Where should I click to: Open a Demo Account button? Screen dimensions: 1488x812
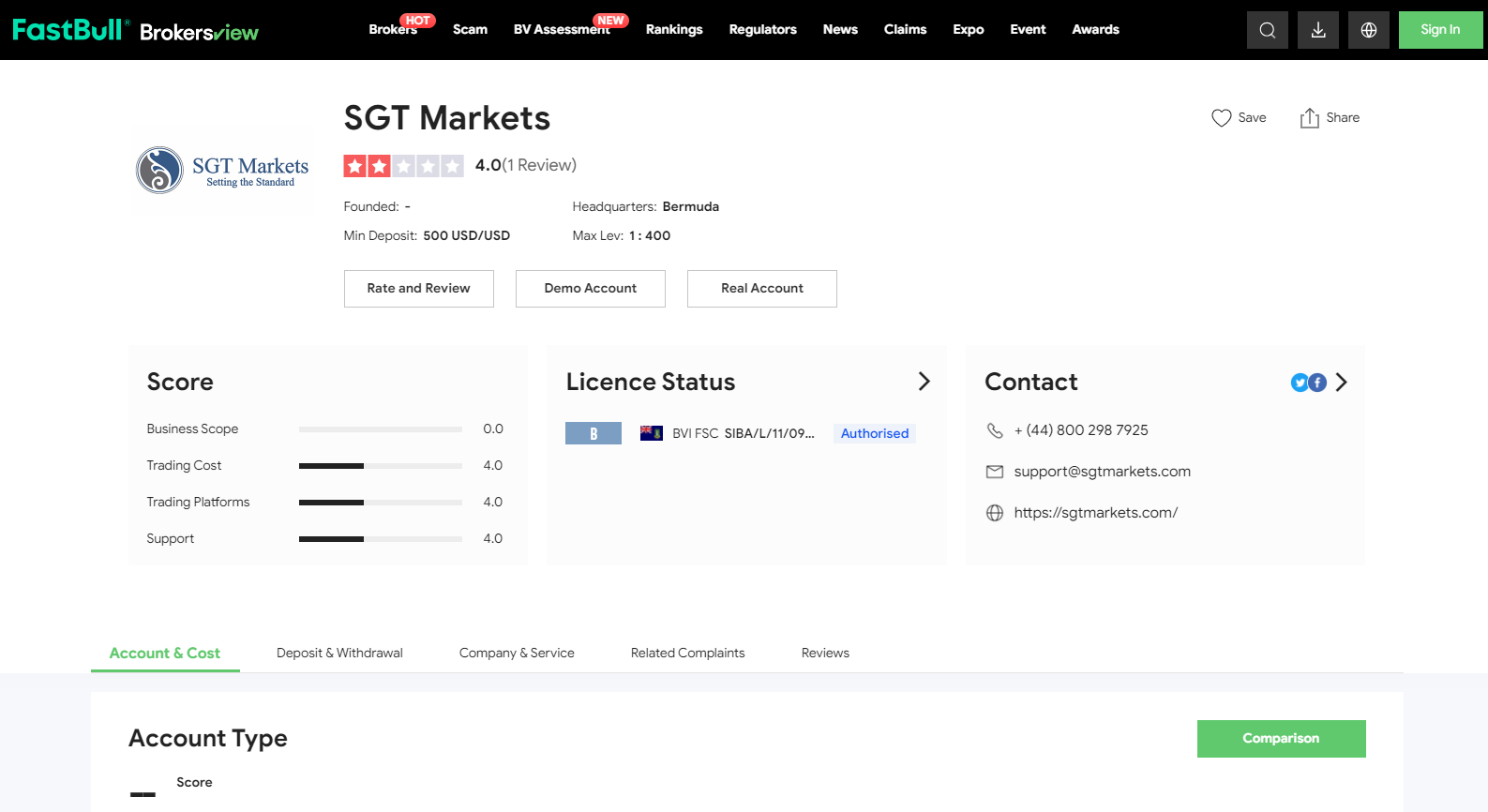click(x=590, y=289)
